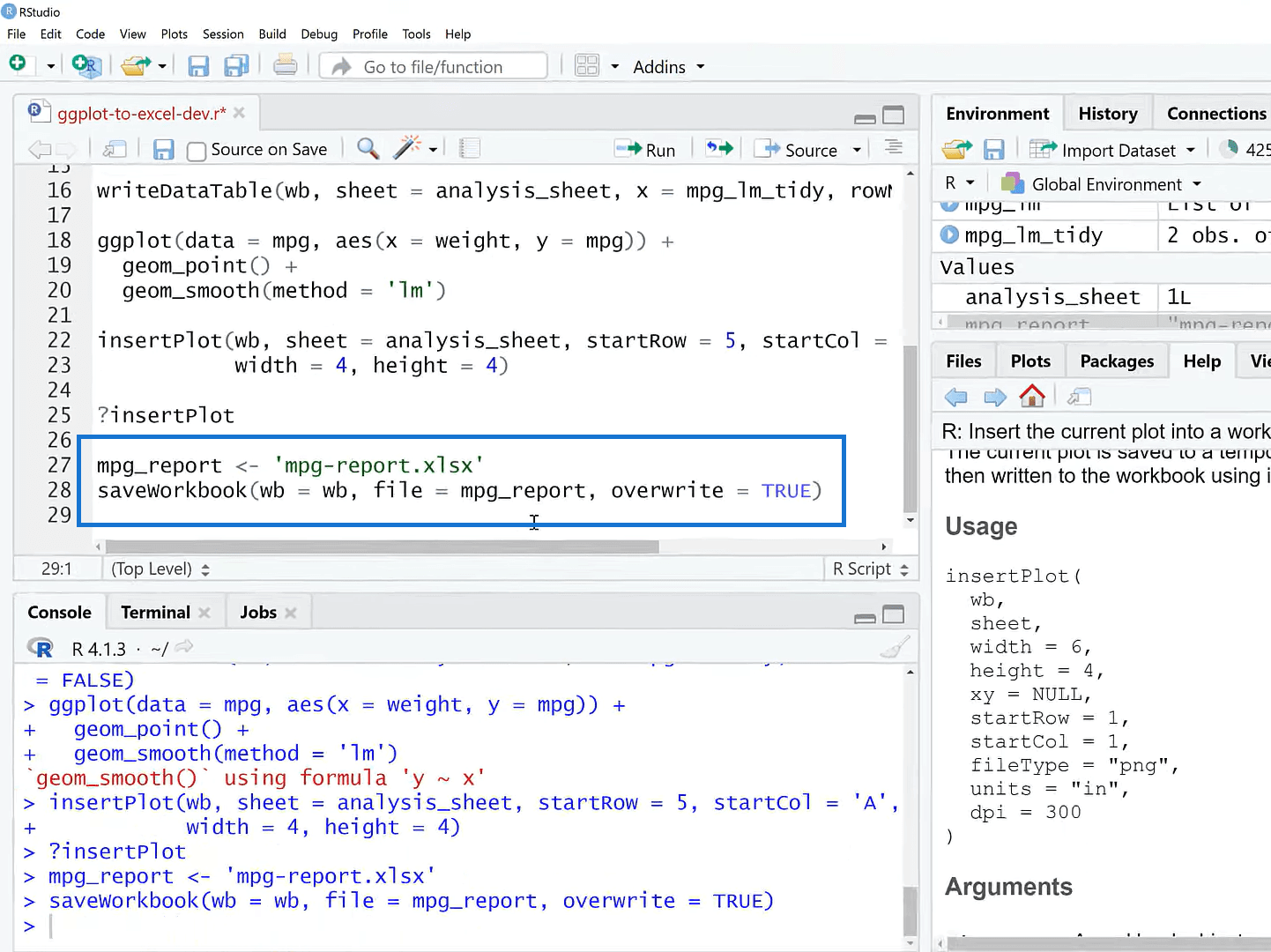Click the workspace panes grid icon
Screen dimensions: 1271x952
[587, 66]
